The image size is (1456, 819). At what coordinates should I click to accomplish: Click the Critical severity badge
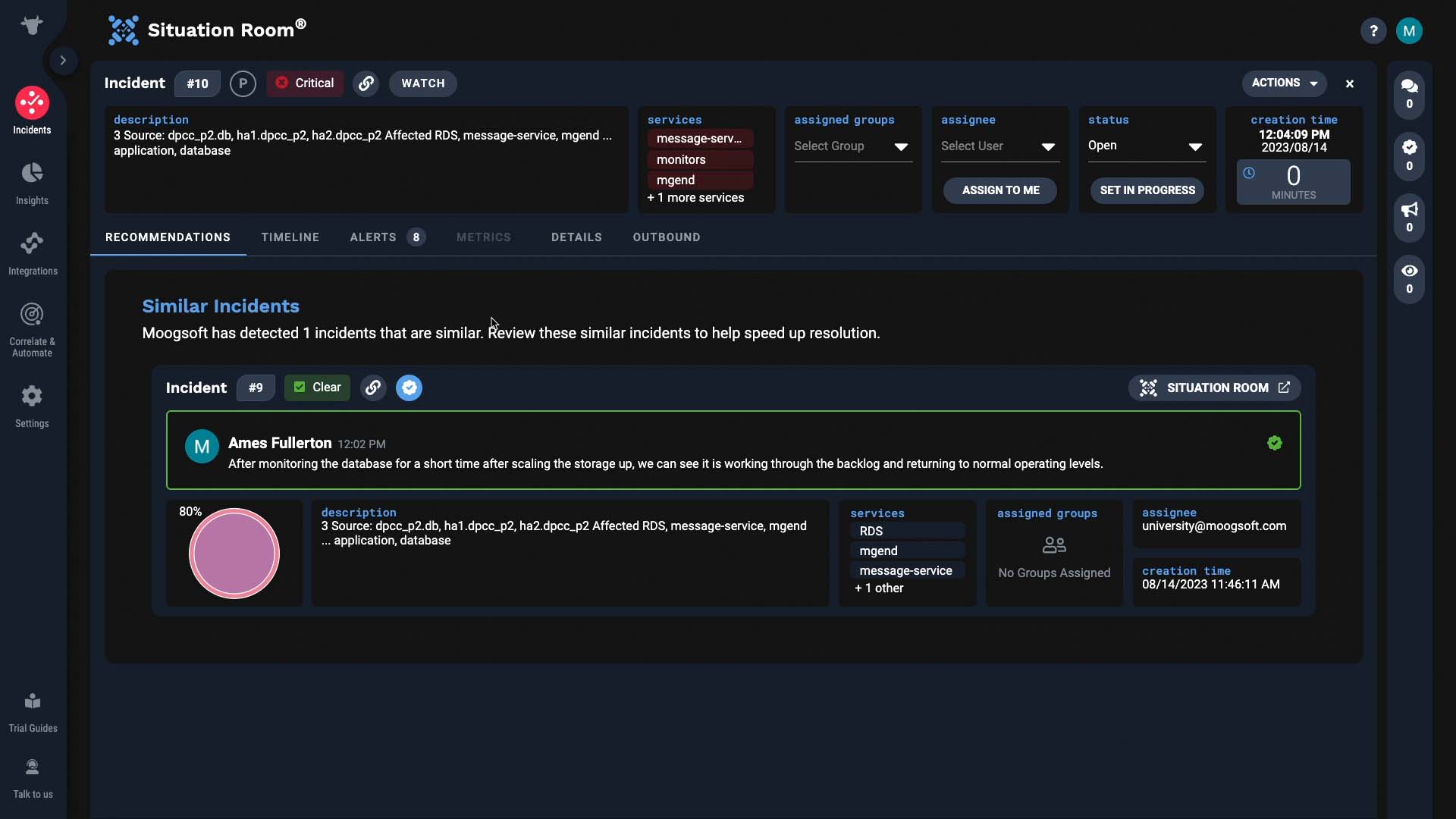coord(305,83)
